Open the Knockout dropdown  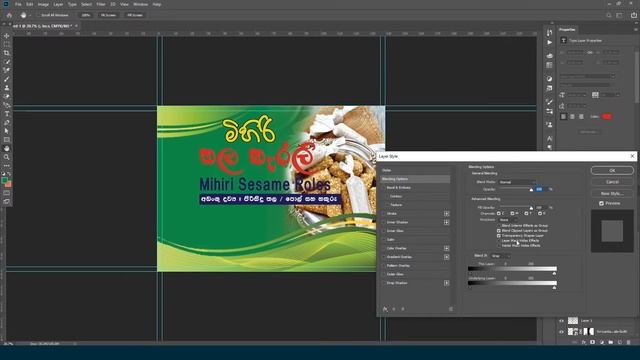tap(508, 220)
